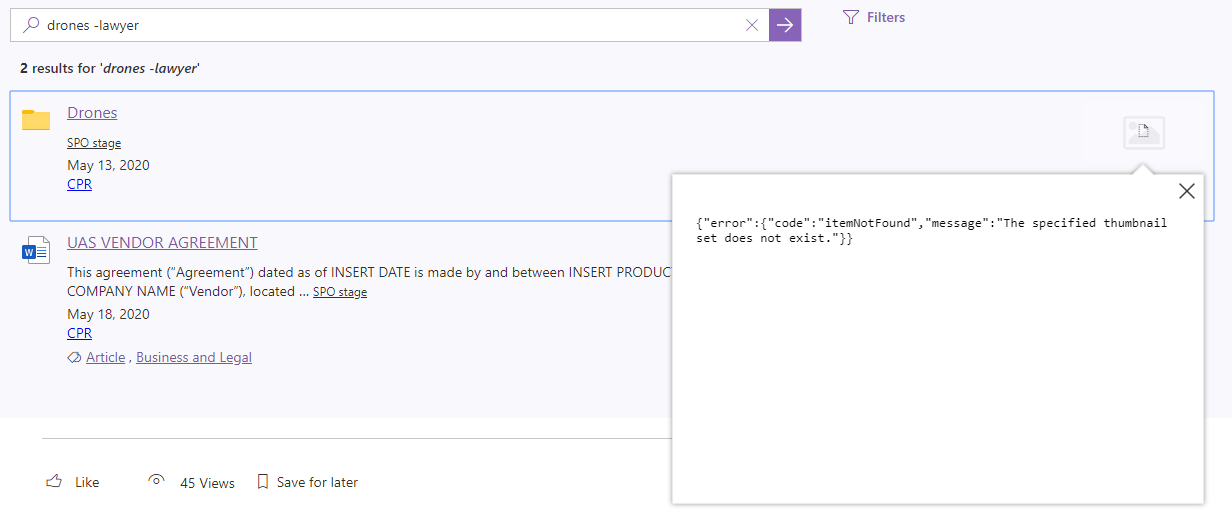Screen dimensions: 1232x519
Task: Click the eye icon for Views
Action: coord(156,480)
